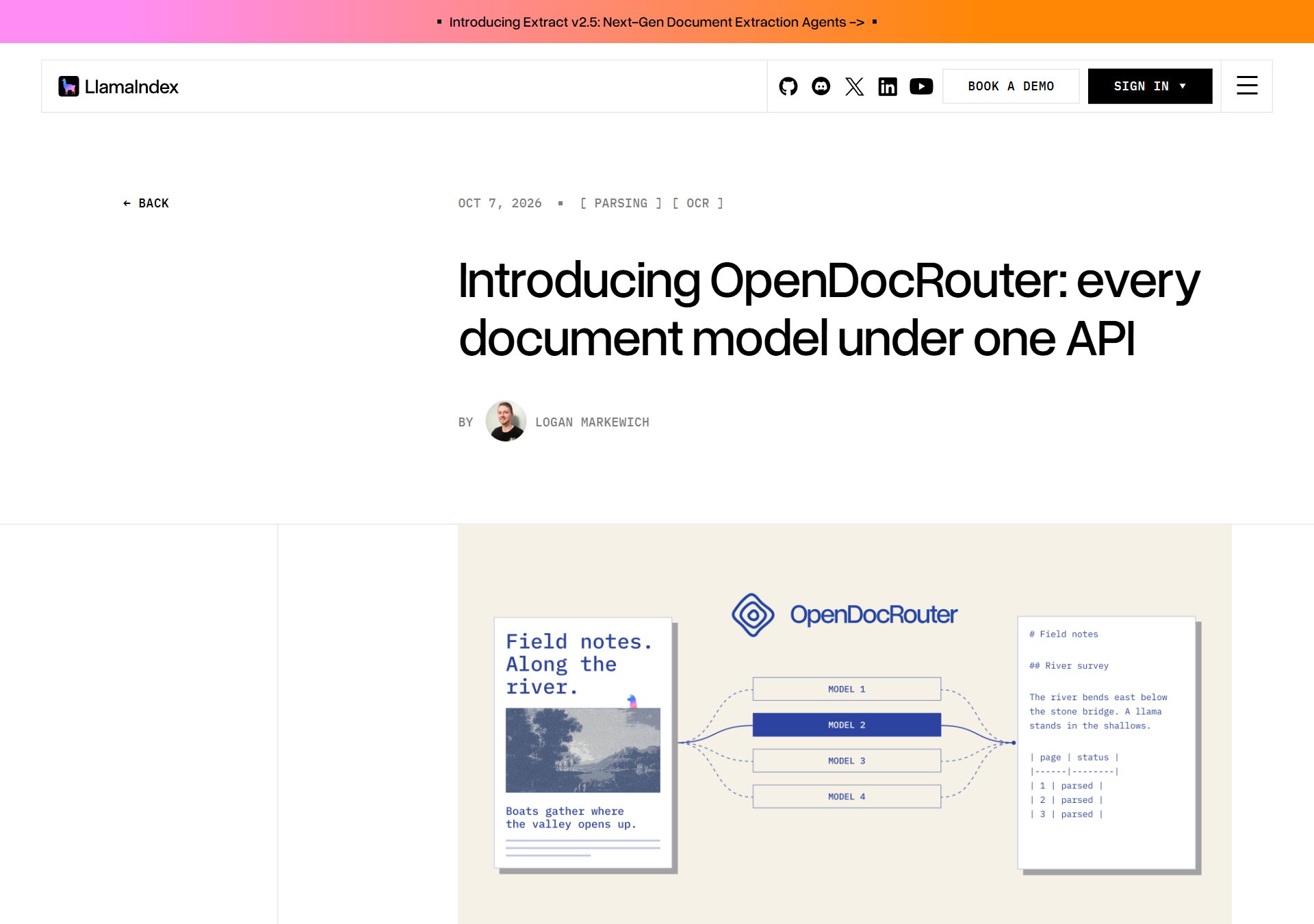Click the MODEL 1 box in diagram
Screen dimensions: 1314x924
pos(847,689)
